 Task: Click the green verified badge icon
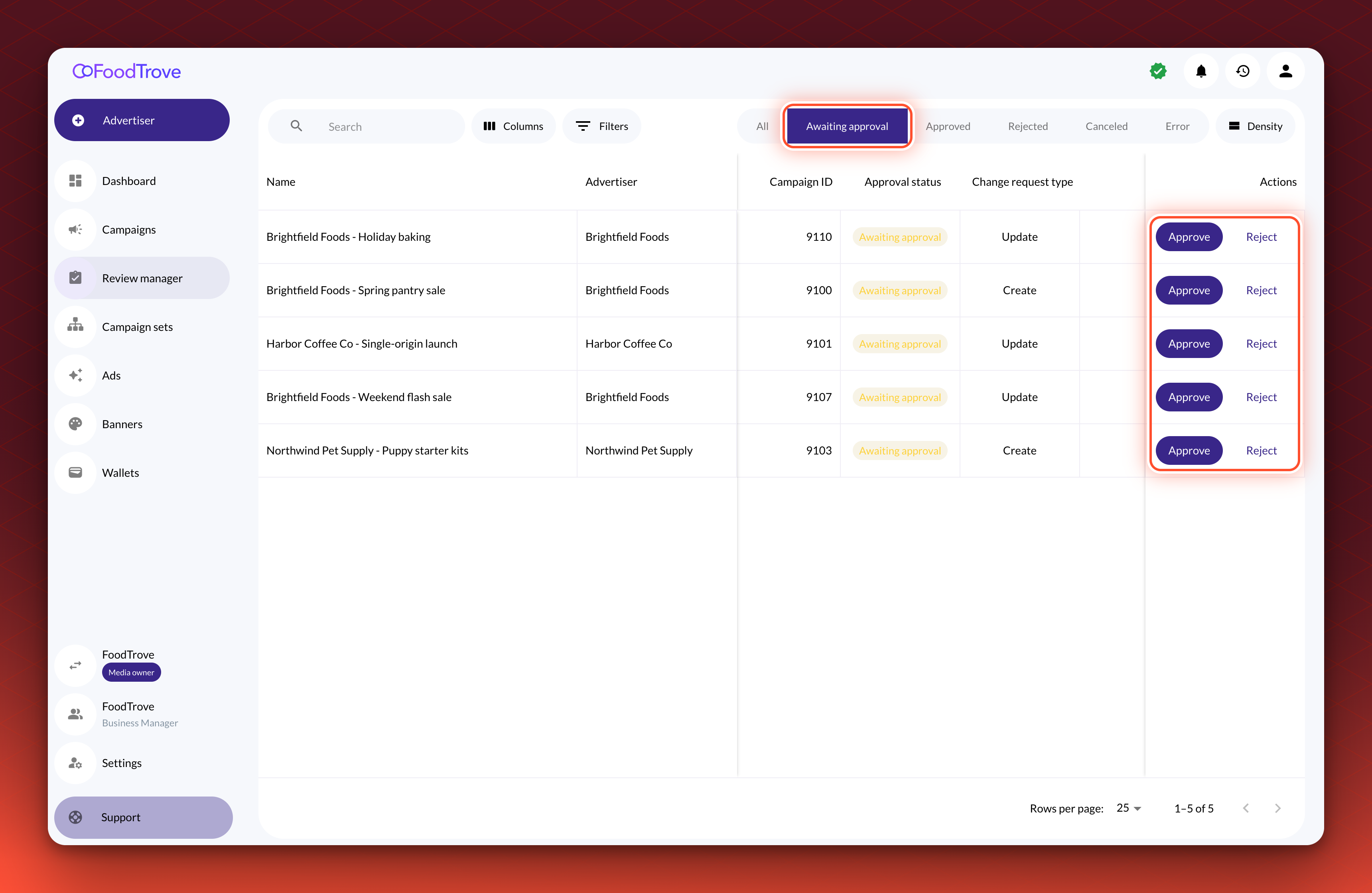coord(1157,71)
